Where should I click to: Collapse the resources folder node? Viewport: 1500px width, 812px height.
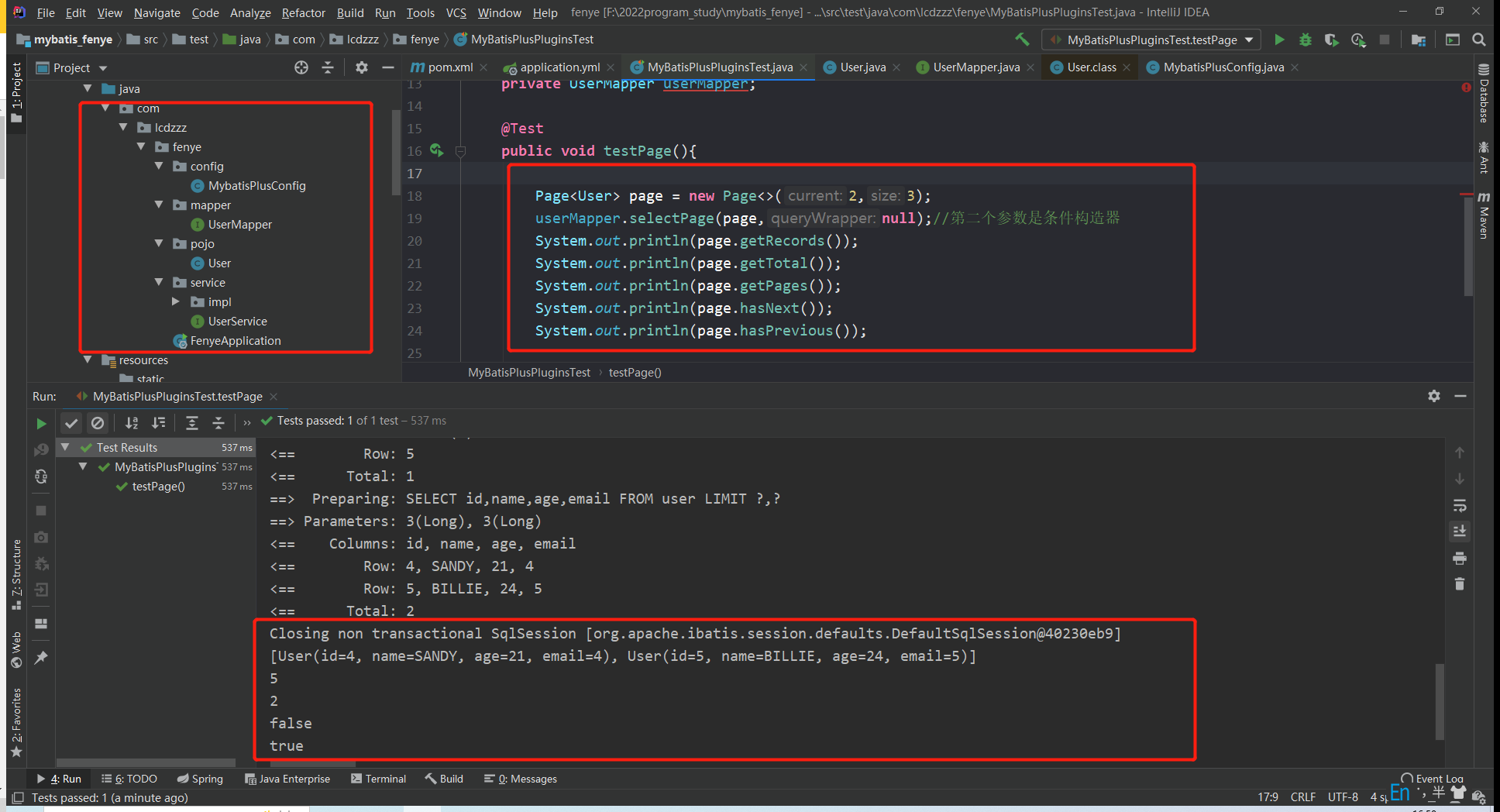click(x=88, y=360)
